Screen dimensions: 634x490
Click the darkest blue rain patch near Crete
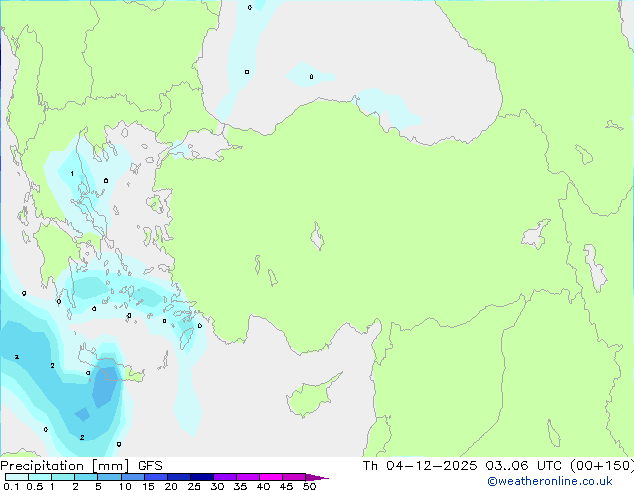pos(104,386)
